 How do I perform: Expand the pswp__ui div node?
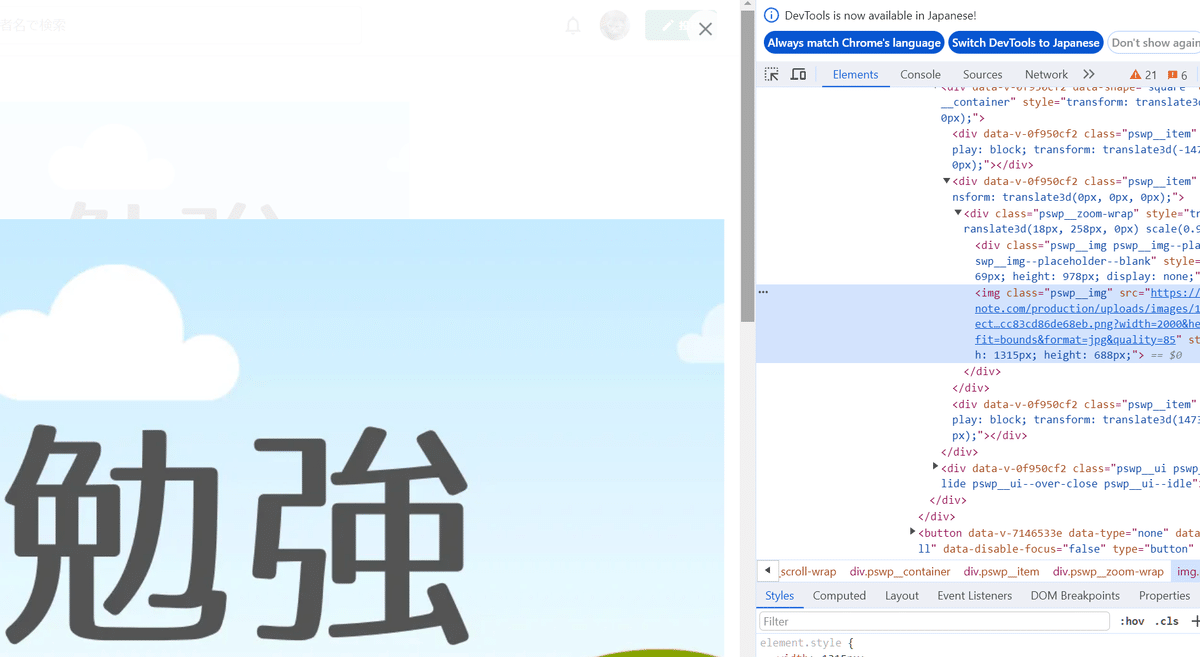point(936,467)
